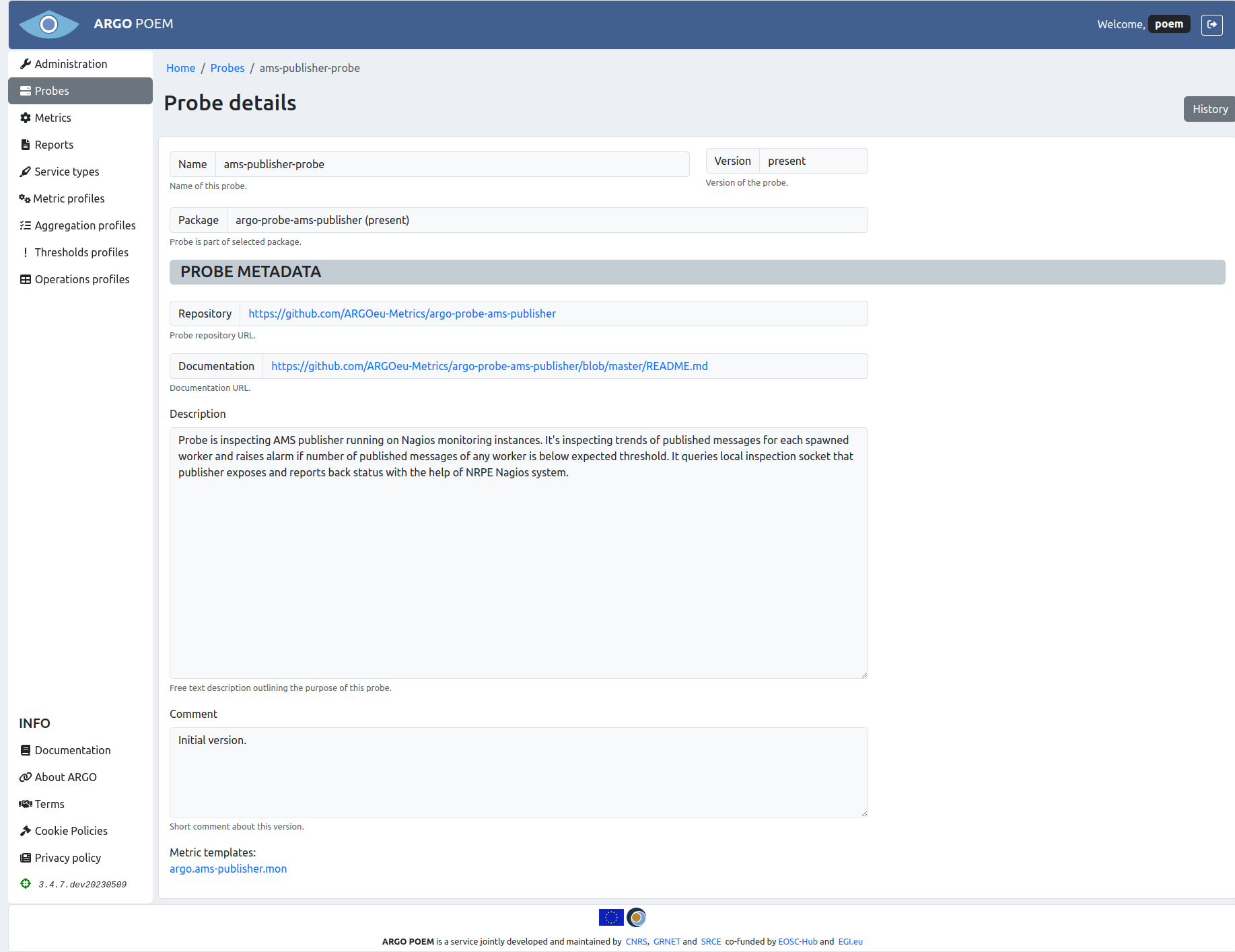The height and width of the screenshot is (952, 1235).
Task: Click the table icon beside Operations profiles
Action: pos(26,279)
